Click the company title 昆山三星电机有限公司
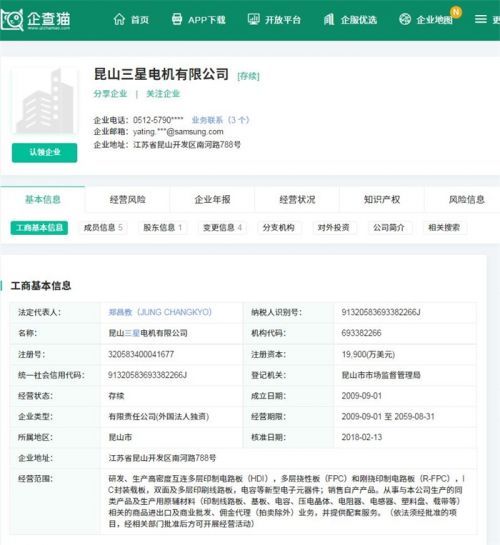Image resolution: width=500 pixels, height=545 pixels. [161, 74]
